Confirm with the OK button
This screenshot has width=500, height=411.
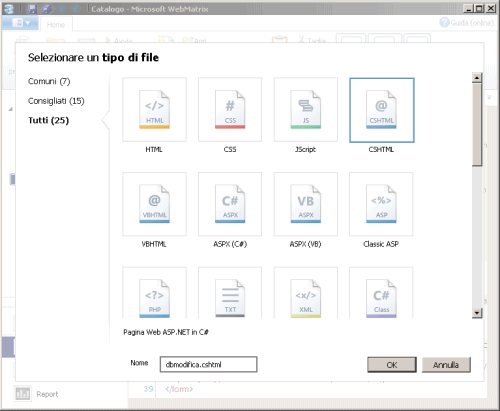coord(392,365)
